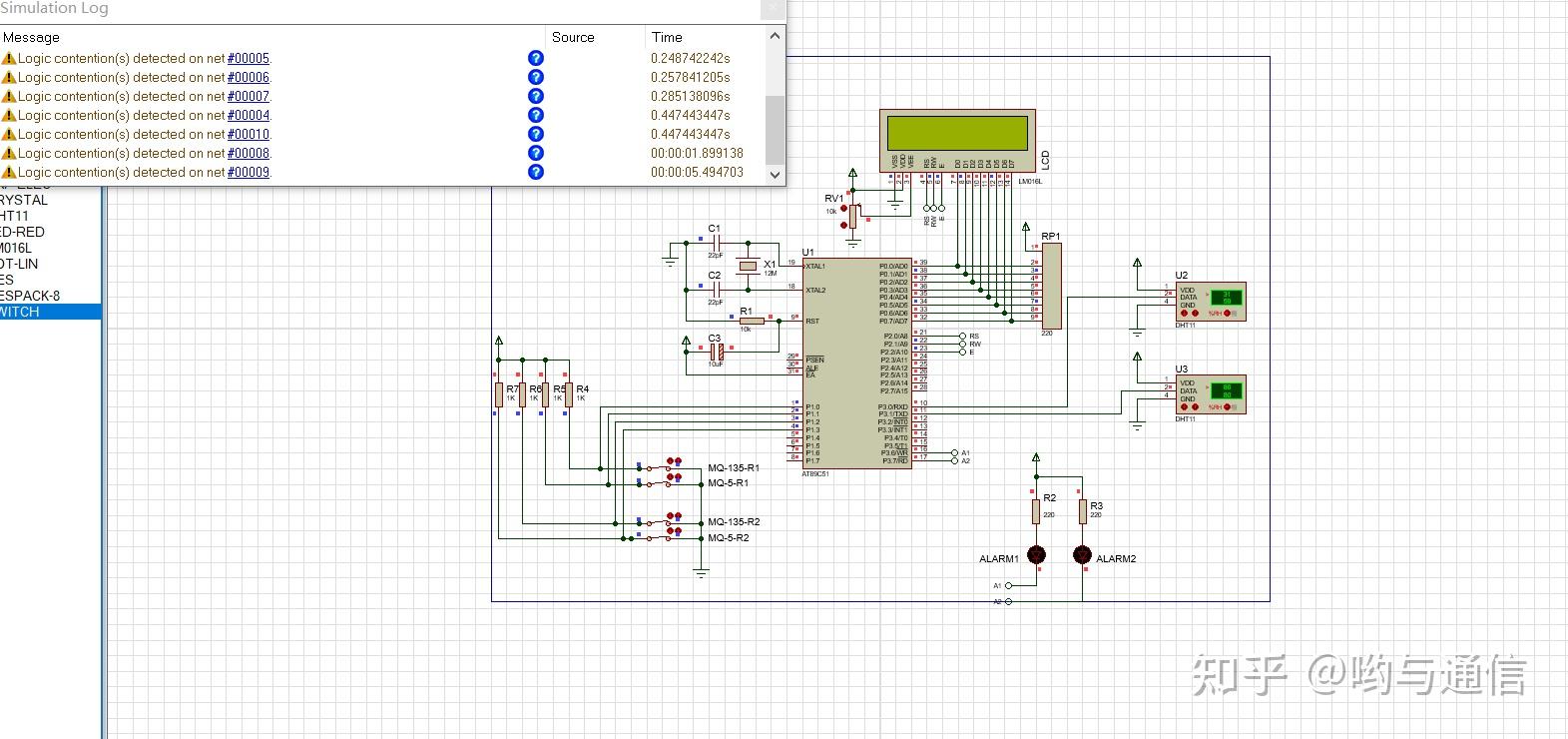
Task: Select SWITCH device in parts list
Action: point(50,312)
